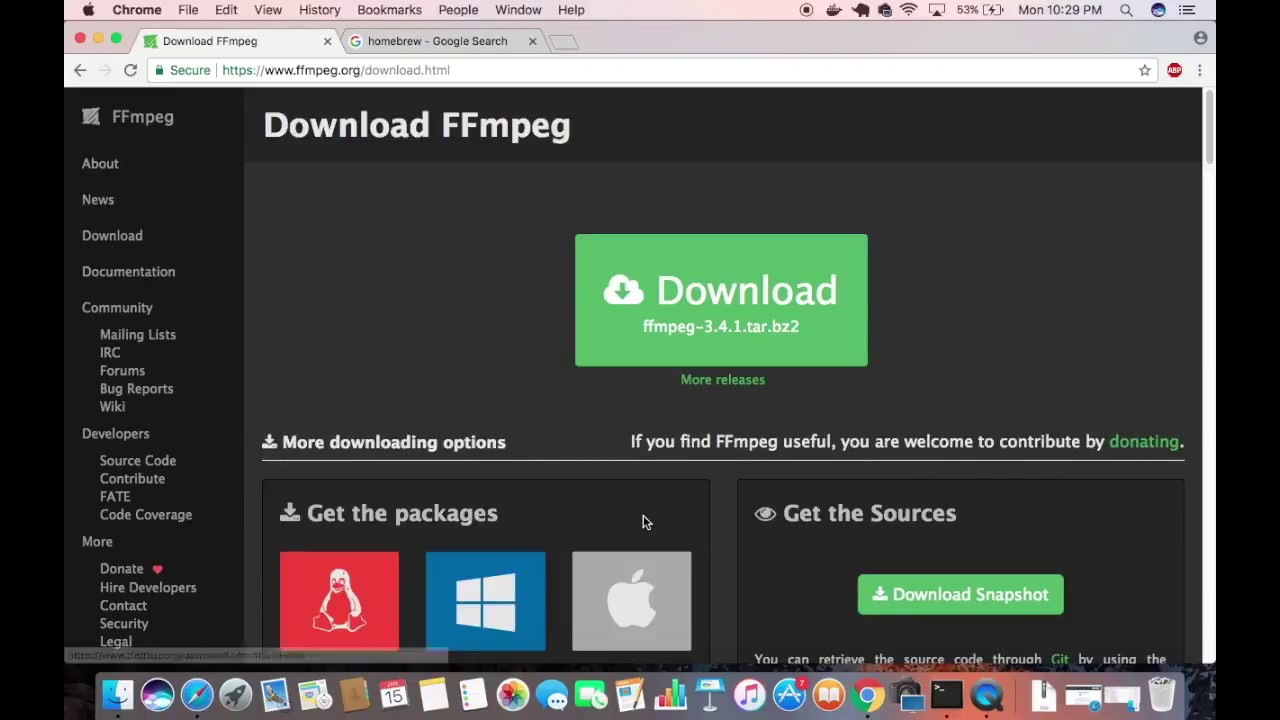Open the History menu

coord(319,10)
